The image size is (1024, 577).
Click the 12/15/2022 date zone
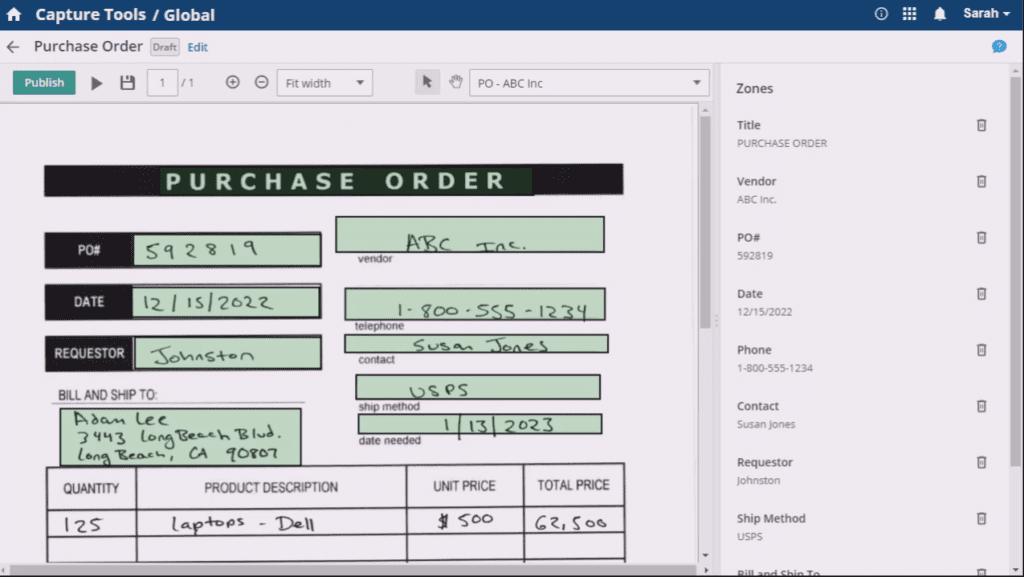click(x=226, y=302)
